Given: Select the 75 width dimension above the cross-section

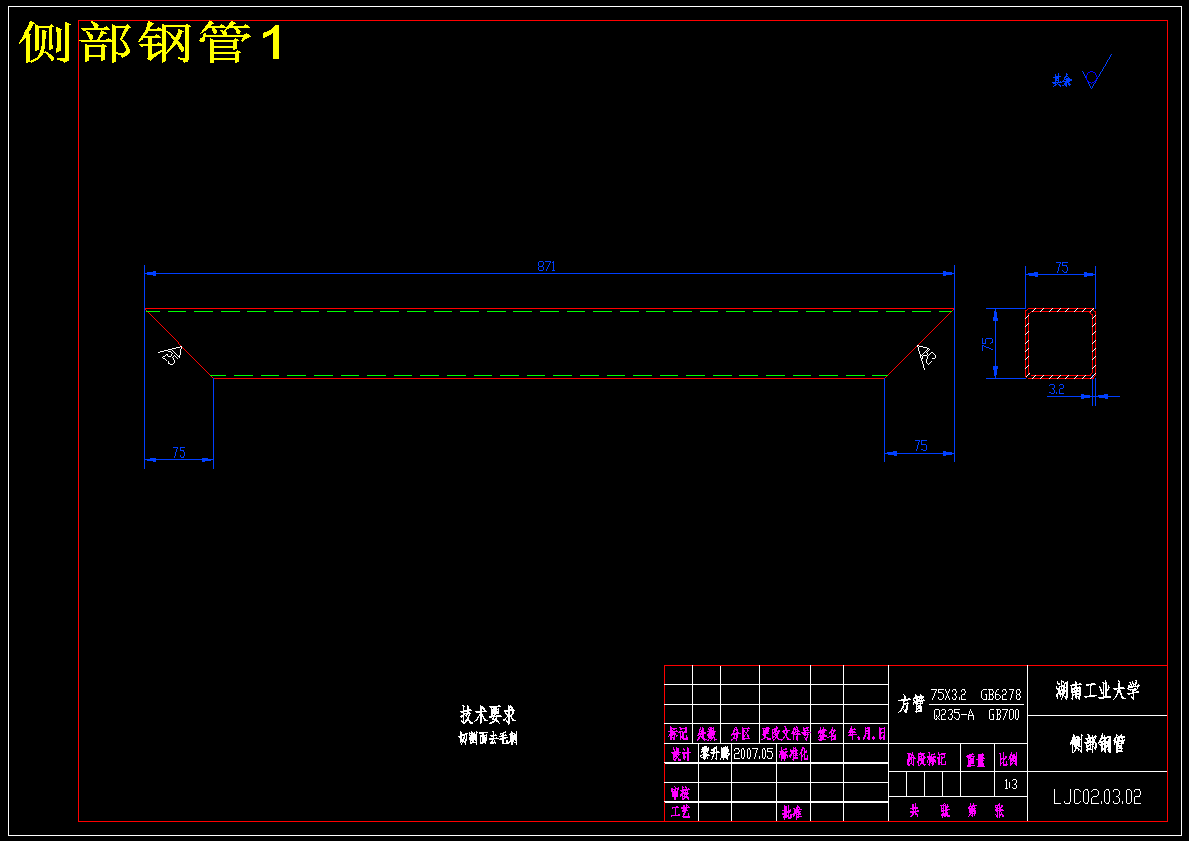Looking at the screenshot, I should tap(1062, 267).
